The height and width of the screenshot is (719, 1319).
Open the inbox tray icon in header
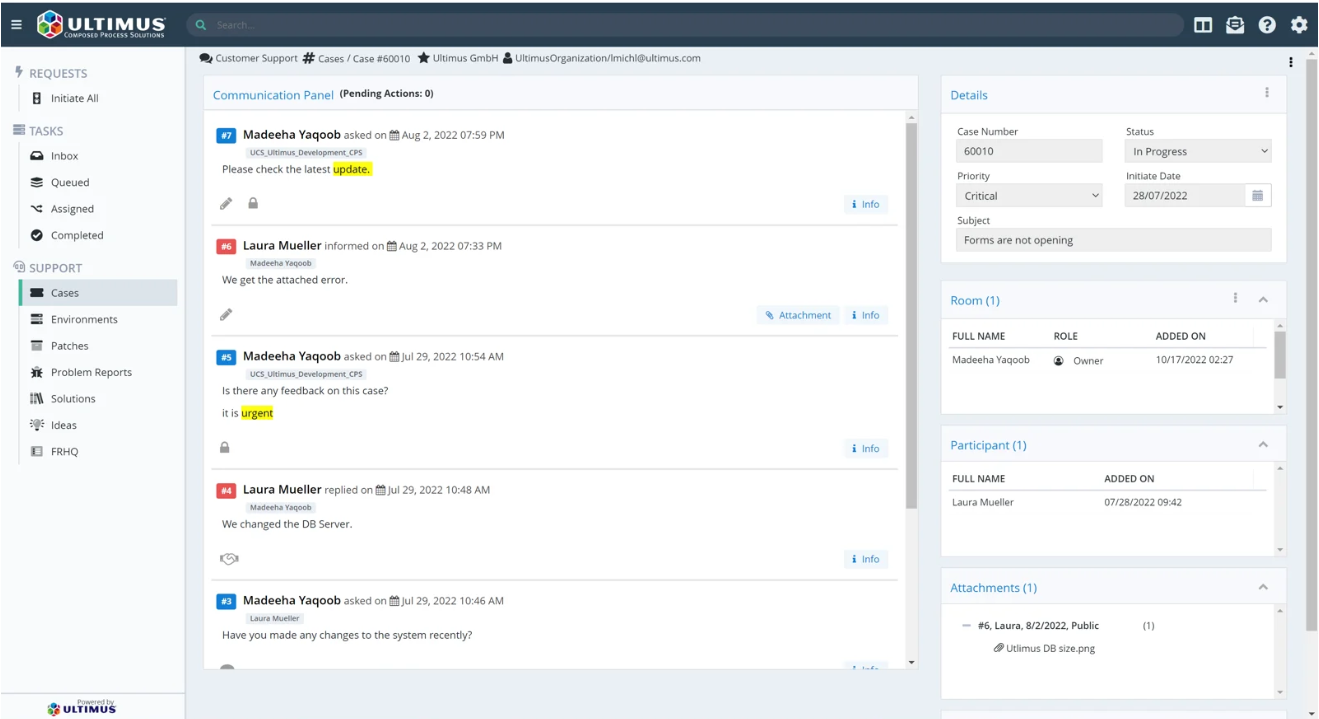click(1235, 25)
